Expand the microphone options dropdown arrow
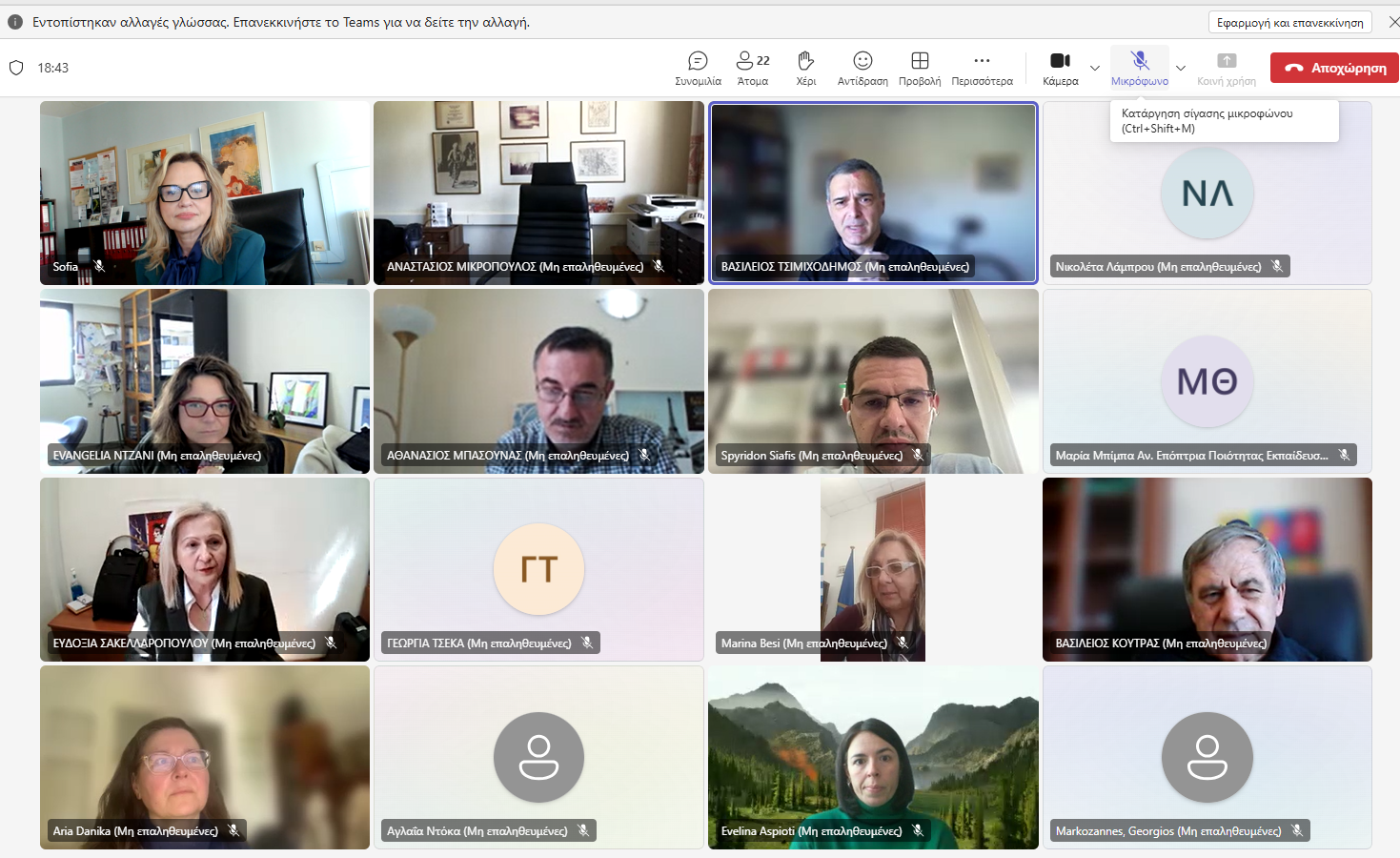The image size is (1400, 858). (x=1181, y=68)
